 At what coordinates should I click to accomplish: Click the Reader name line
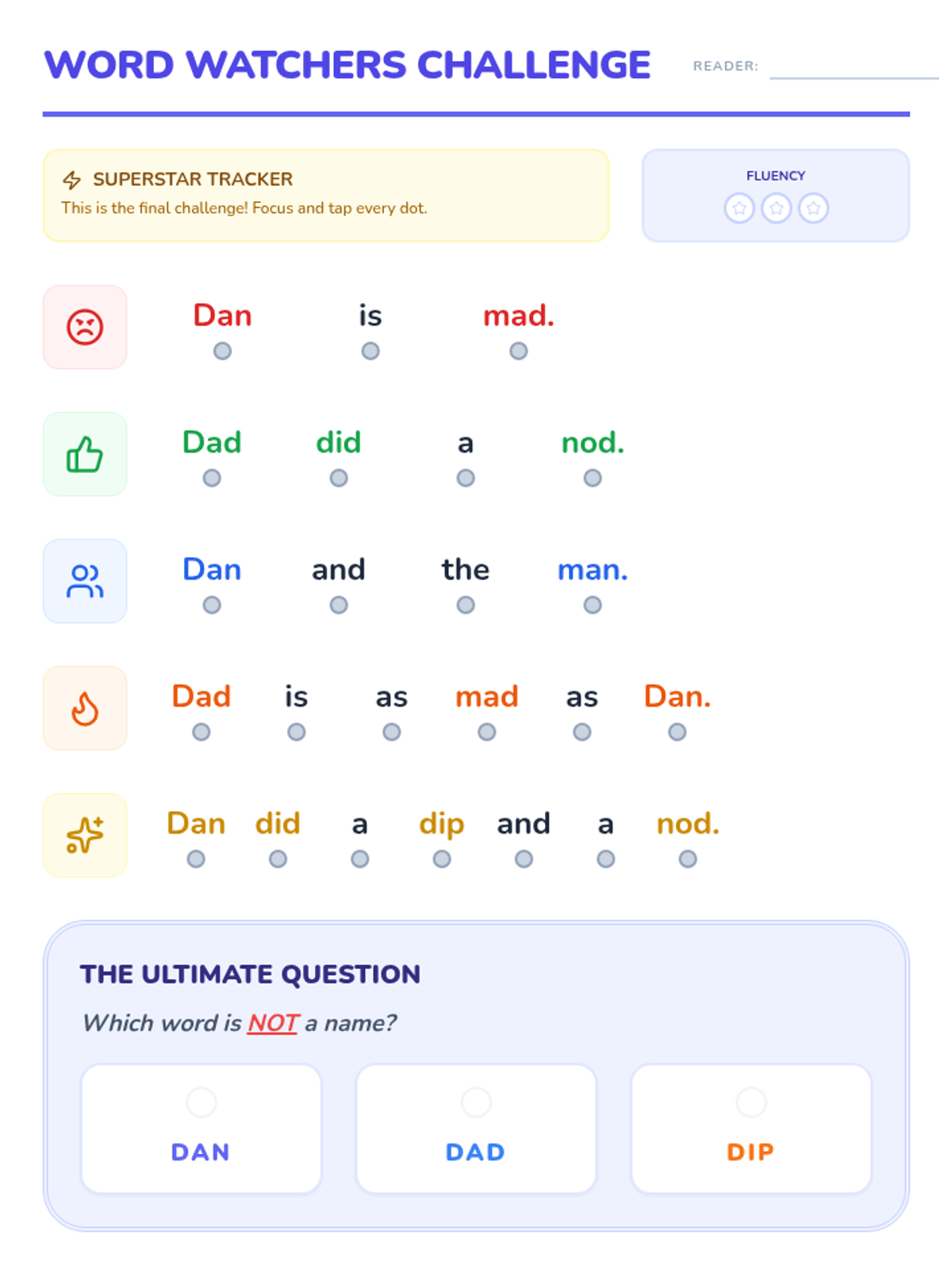pyautogui.click(x=853, y=70)
